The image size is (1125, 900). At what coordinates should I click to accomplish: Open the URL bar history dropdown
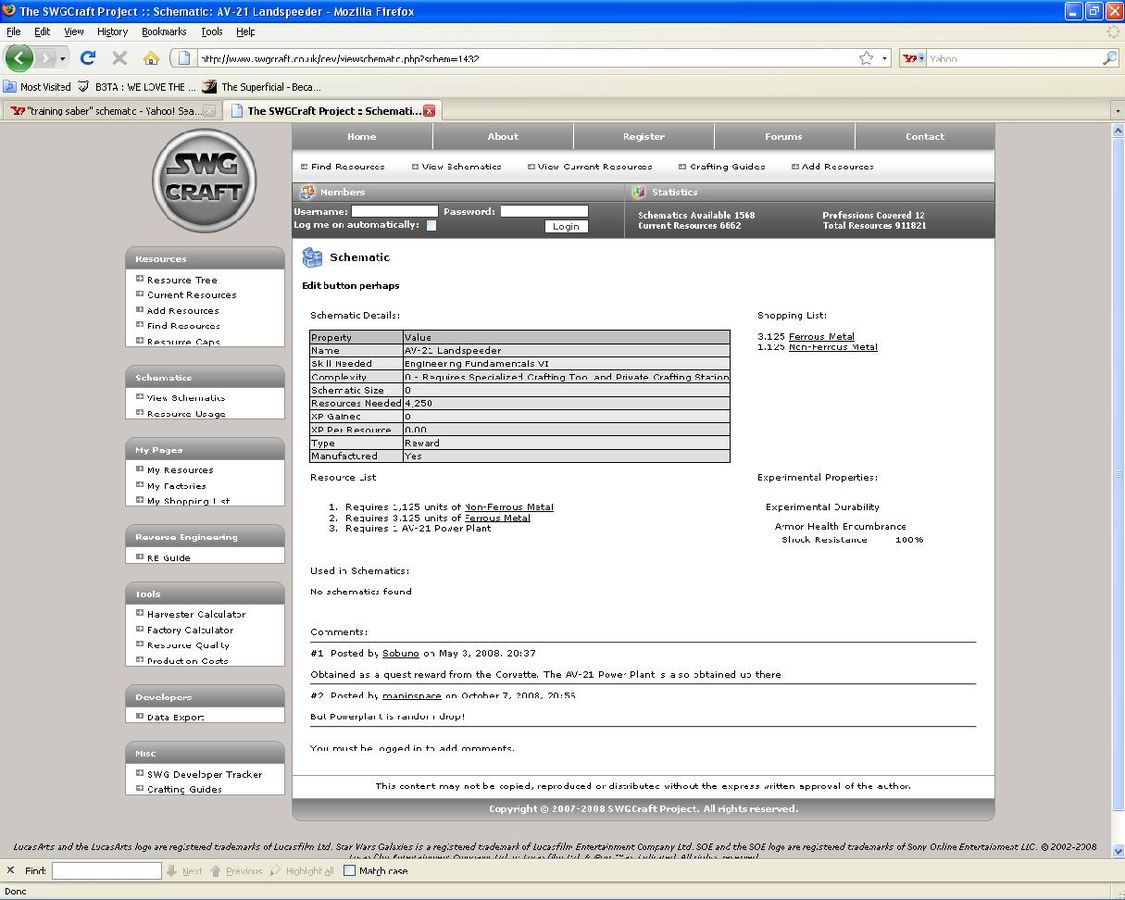tap(884, 58)
